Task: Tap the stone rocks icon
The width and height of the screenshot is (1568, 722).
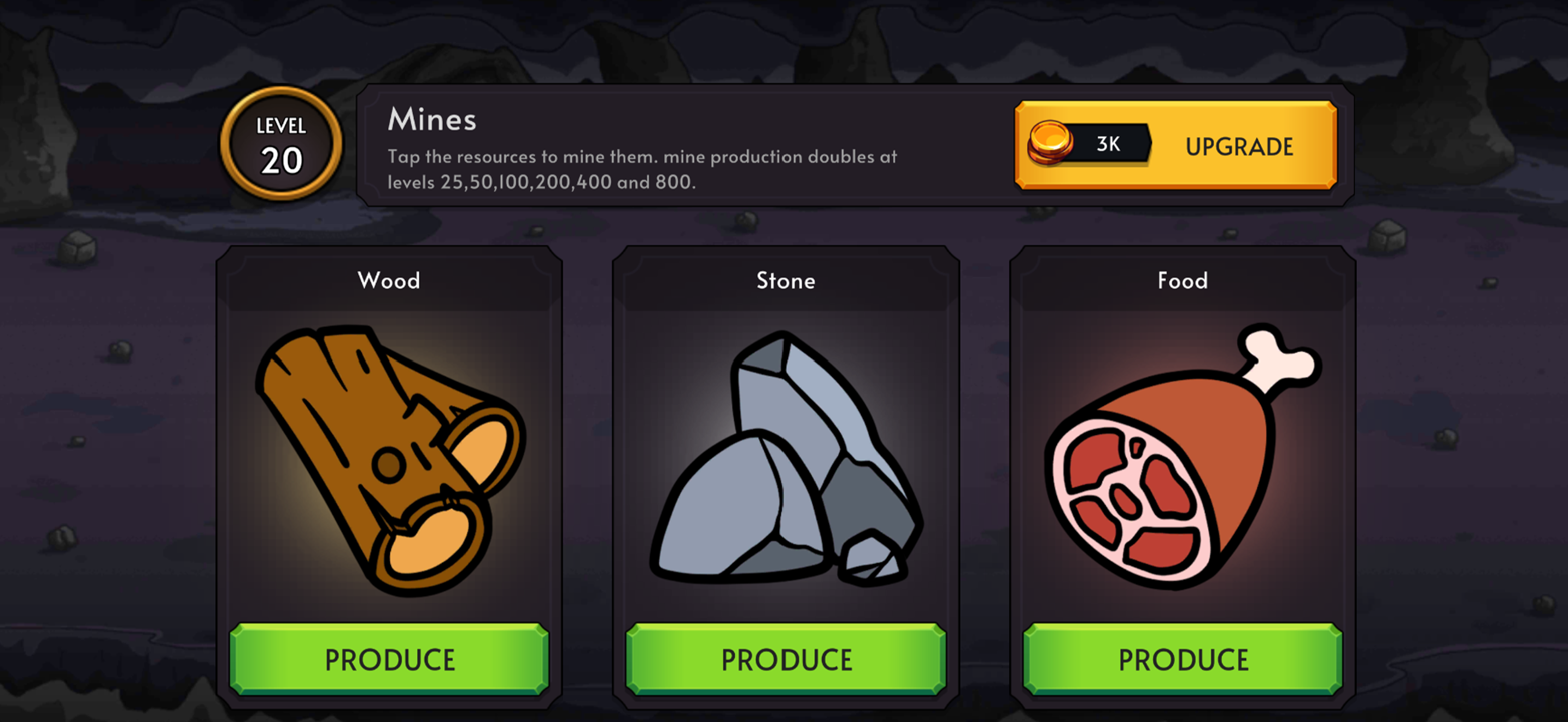Action: pyautogui.click(x=786, y=458)
